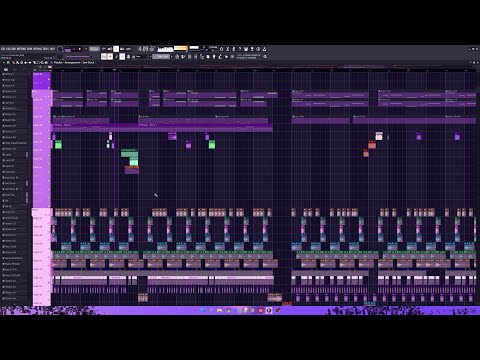Select the playlist Slice tool
The width and height of the screenshot is (480, 360).
pos(34,62)
